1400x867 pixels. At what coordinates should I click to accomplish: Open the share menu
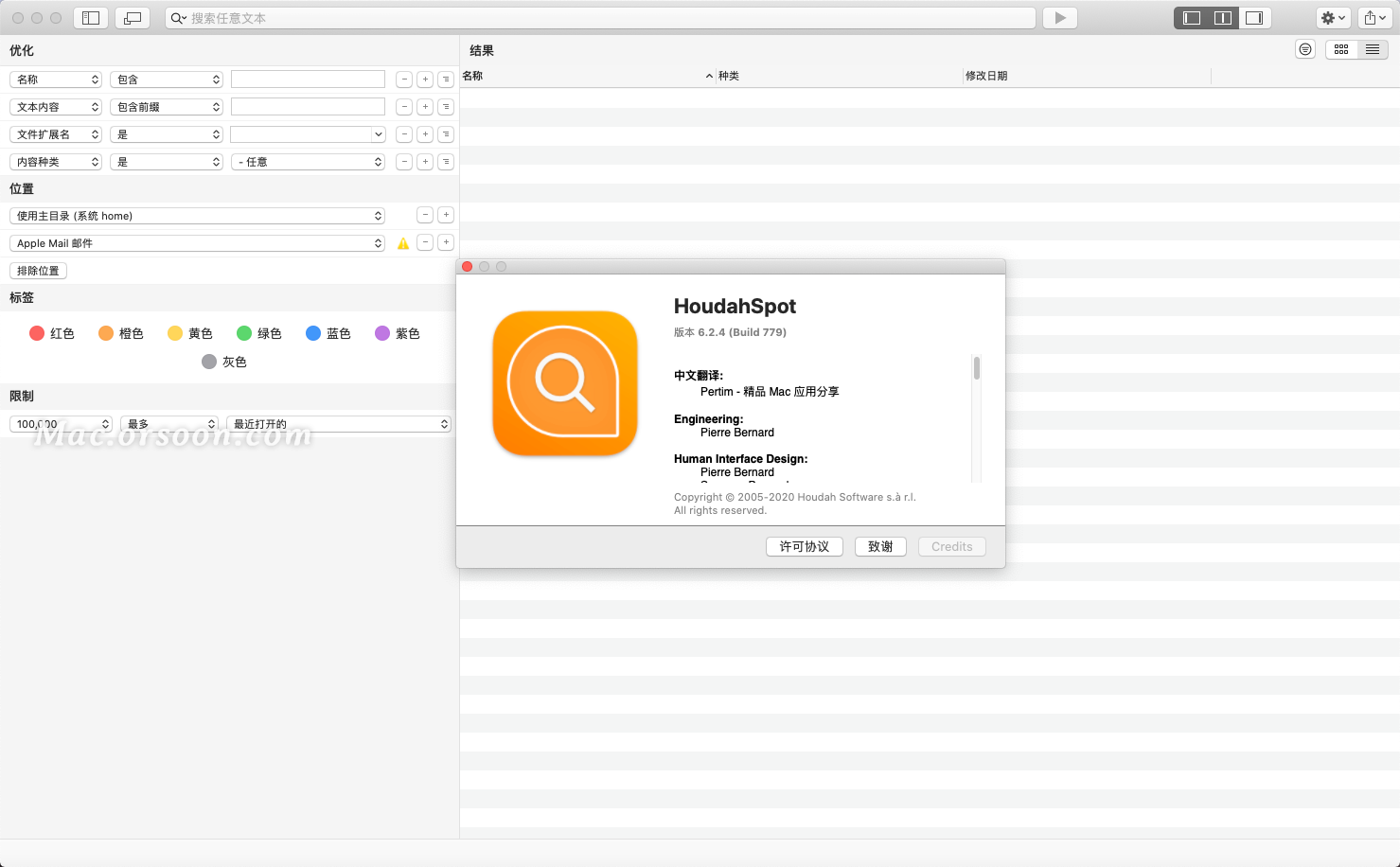coord(1374,18)
